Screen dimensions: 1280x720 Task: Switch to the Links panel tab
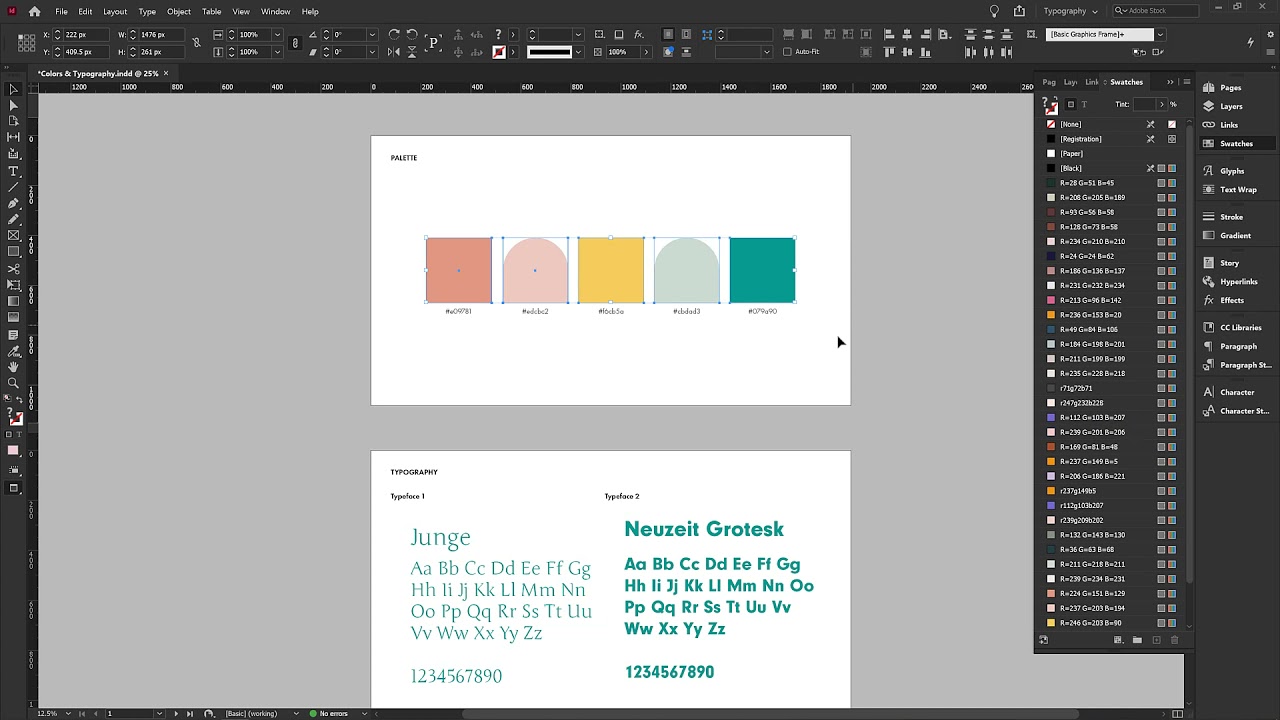point(1092,82)
